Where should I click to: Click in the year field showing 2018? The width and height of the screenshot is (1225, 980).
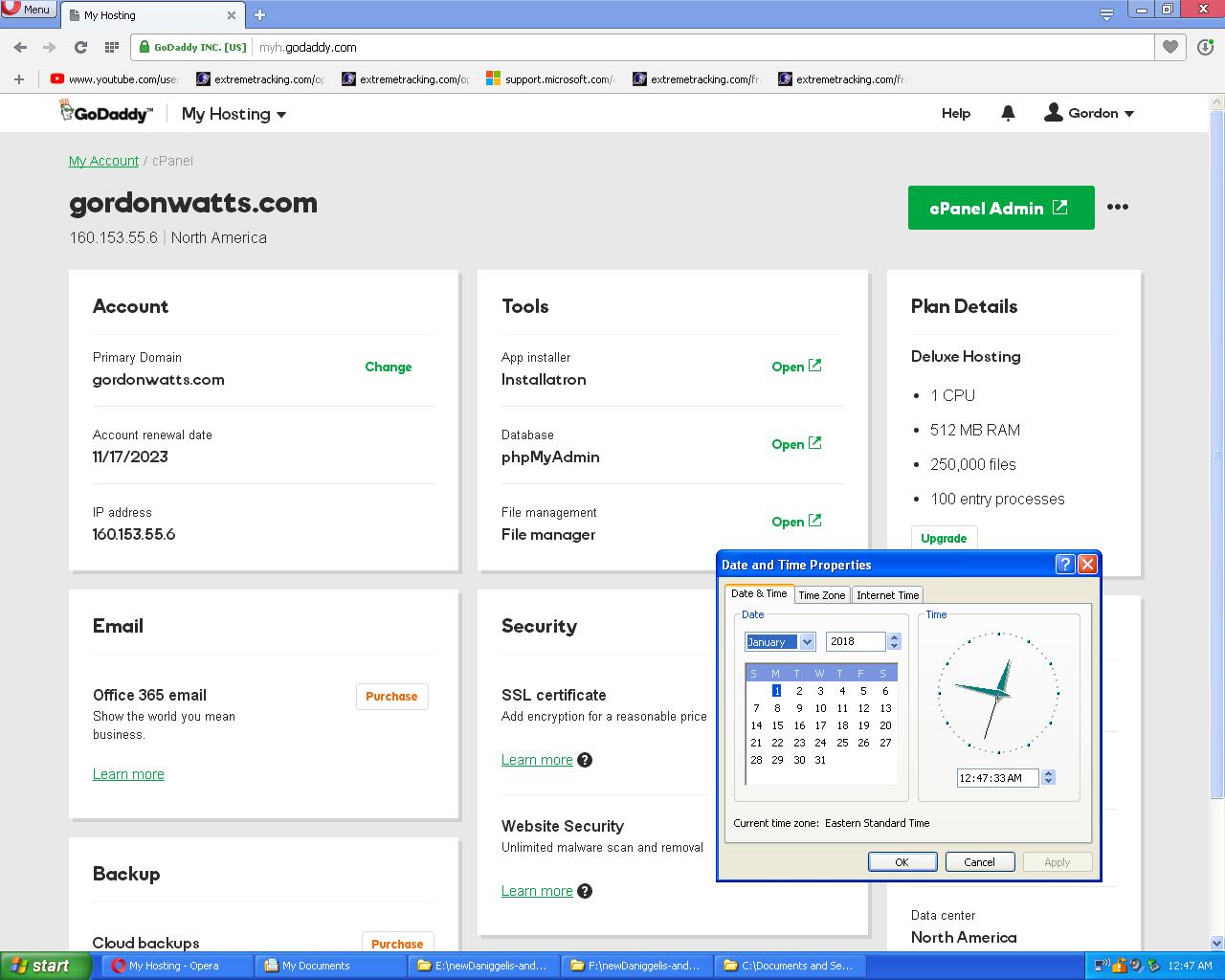pyautogui.click(x=857, y=641)
